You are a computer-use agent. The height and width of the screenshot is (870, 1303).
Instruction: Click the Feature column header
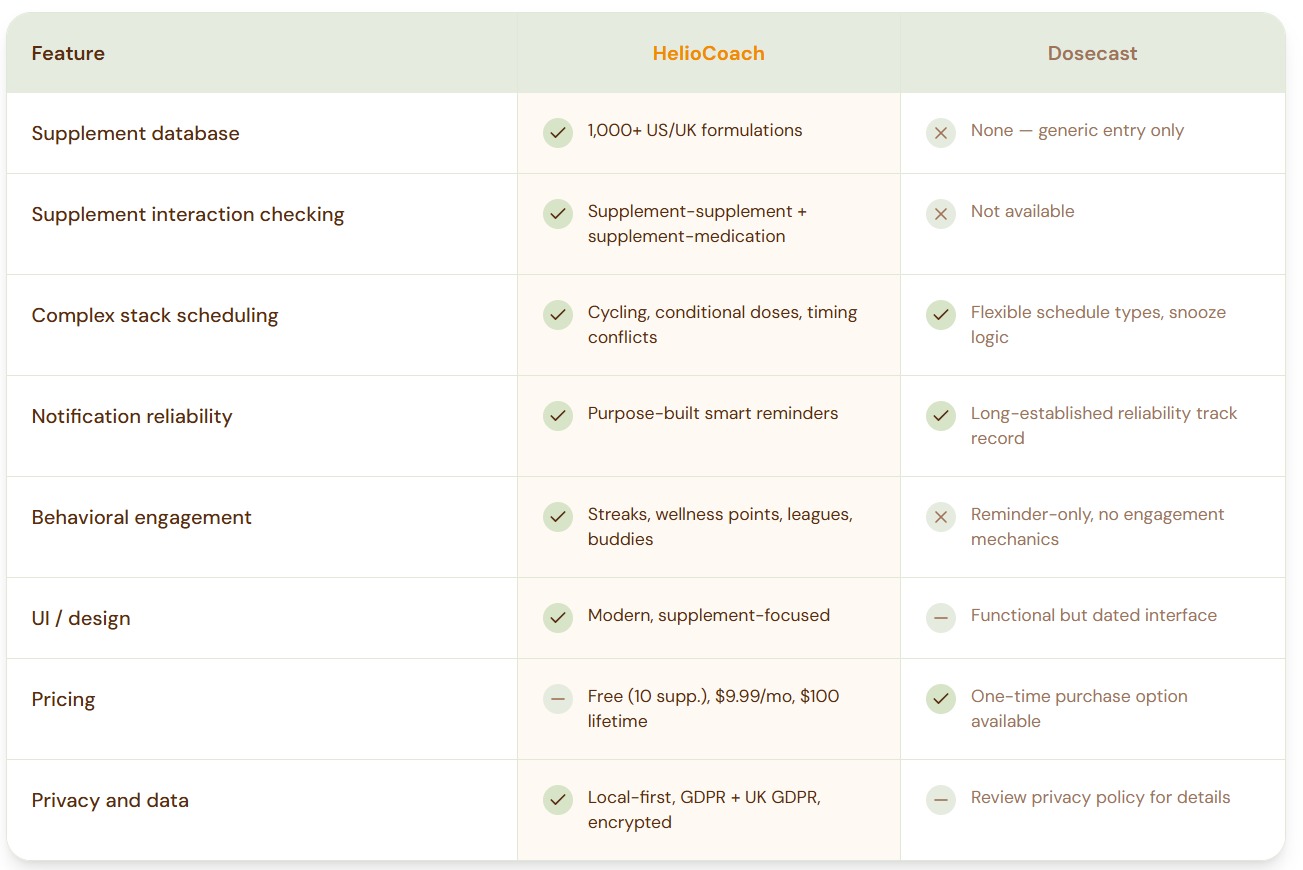pos(68,54)
